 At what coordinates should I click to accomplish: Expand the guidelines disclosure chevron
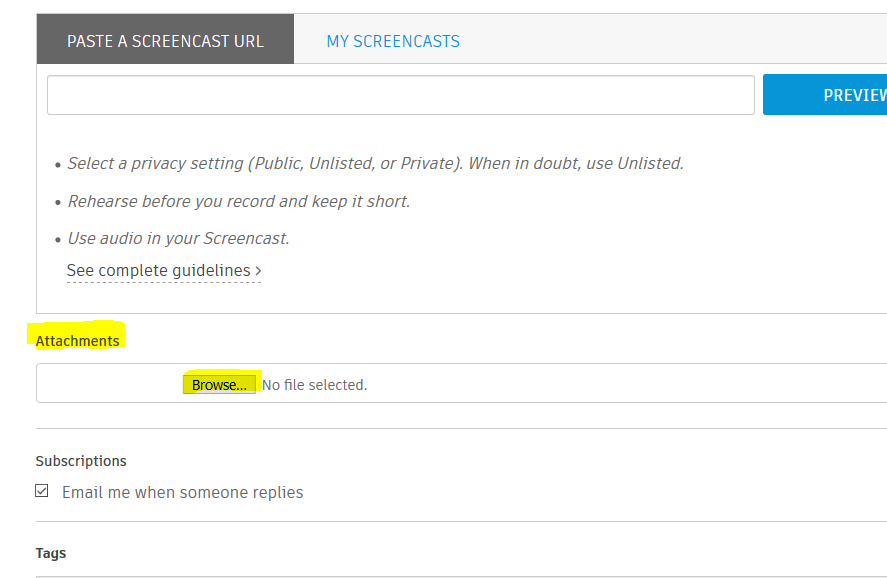pyautogui.click(x=257, y=270)
